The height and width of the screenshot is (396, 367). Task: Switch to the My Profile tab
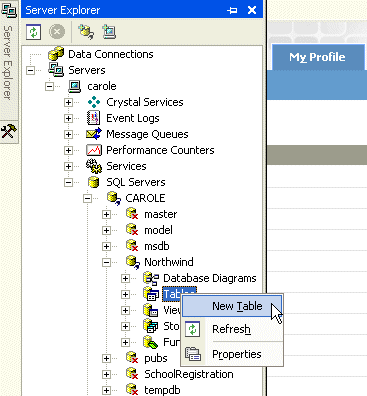(x=317, y=57)
